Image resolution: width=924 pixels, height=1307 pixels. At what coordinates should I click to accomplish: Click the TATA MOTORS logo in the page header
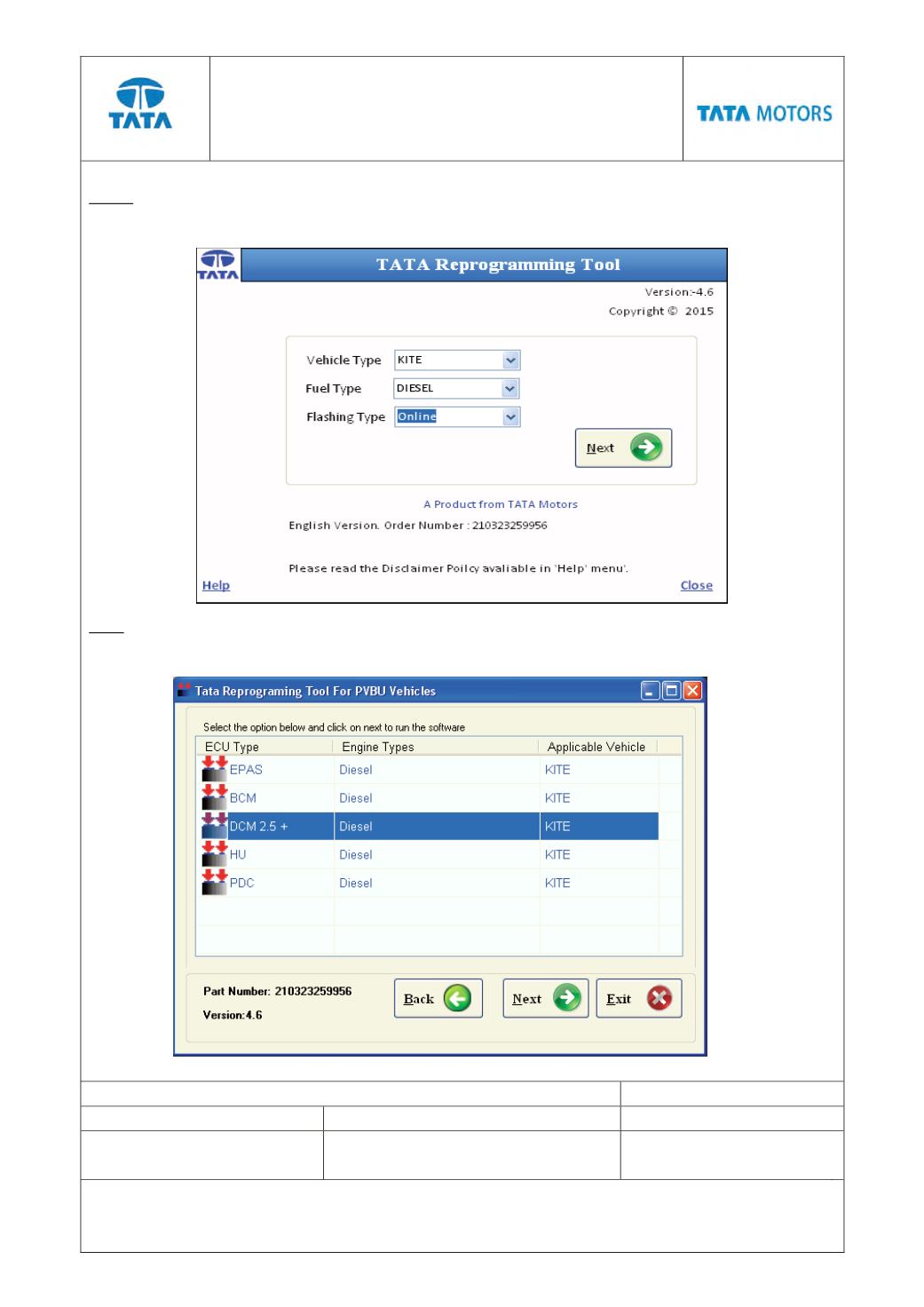click(x=764, y=114)
